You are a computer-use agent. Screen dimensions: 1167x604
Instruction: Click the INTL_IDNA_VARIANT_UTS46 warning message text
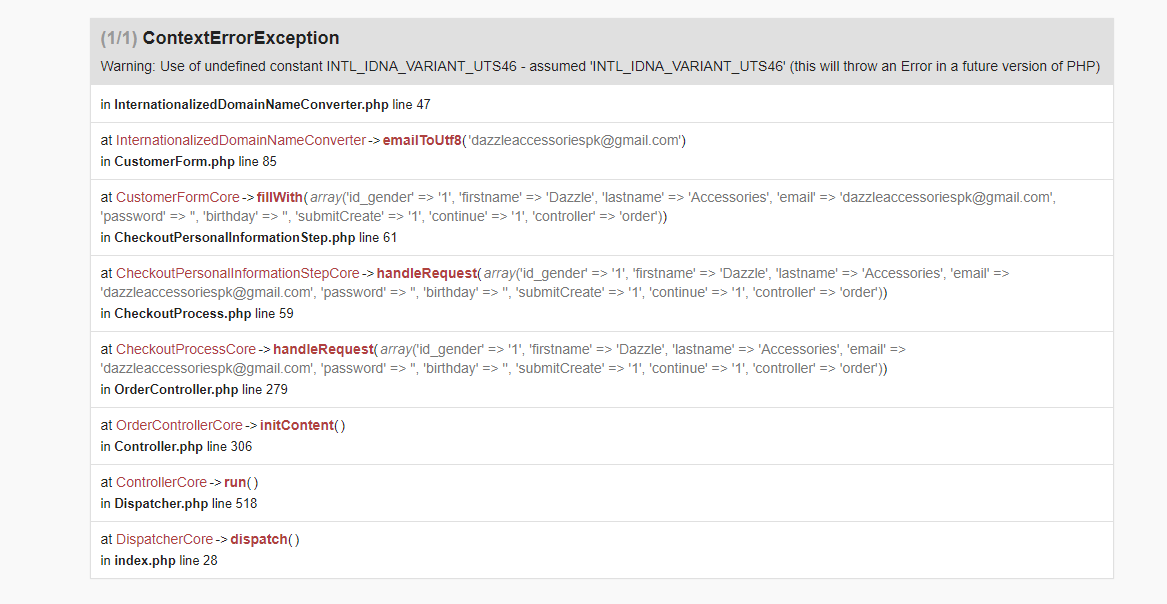[x=600, y=67]
